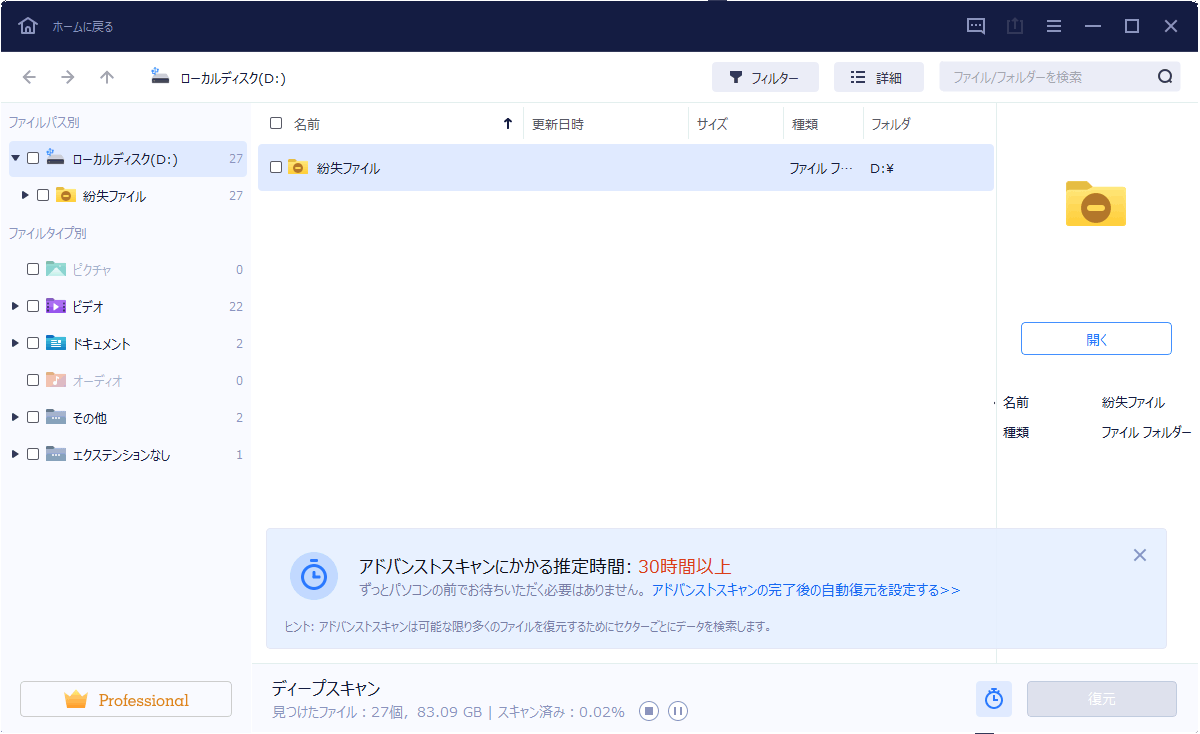This screenshot has width=1200, height=734.
Task: Click the sort arrow in 名前 column
Action: [508, 124]
